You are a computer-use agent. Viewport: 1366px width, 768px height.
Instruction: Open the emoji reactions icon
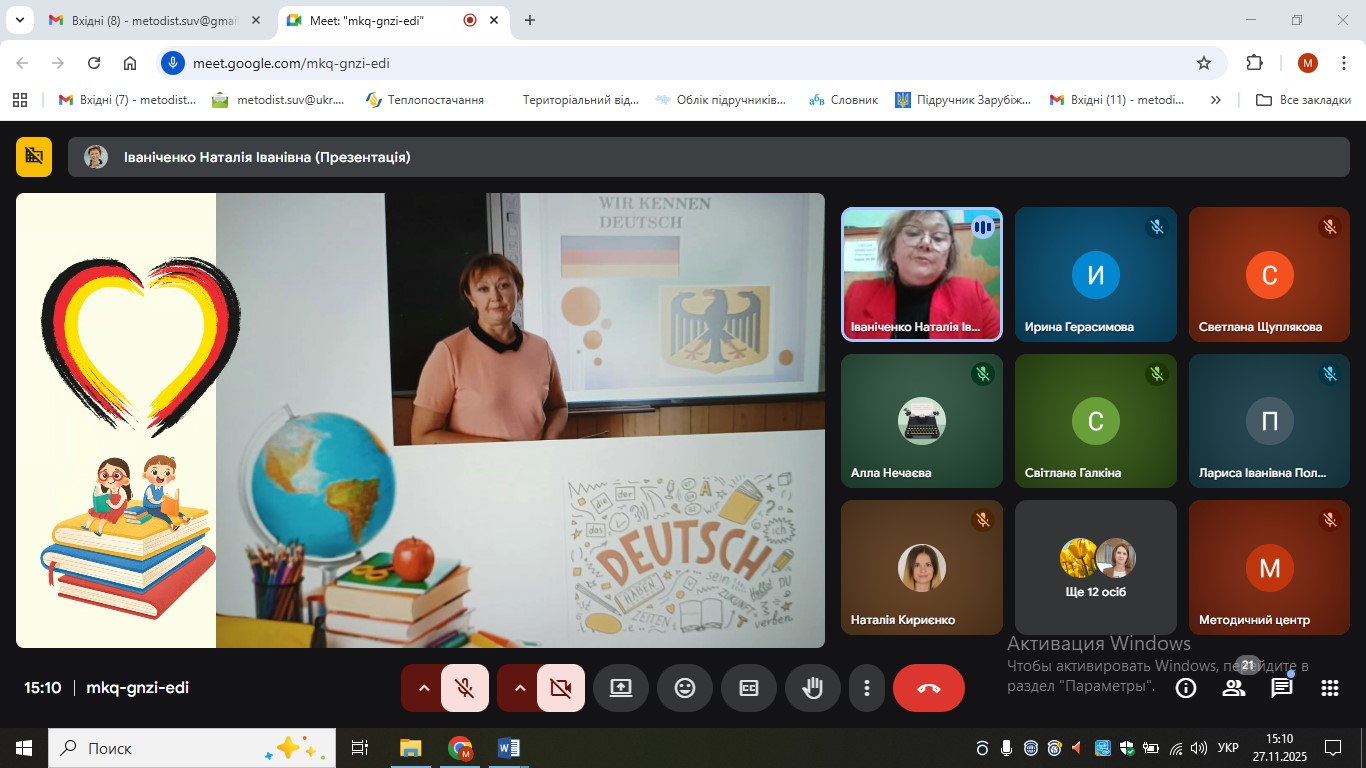(x=685, y=688)
